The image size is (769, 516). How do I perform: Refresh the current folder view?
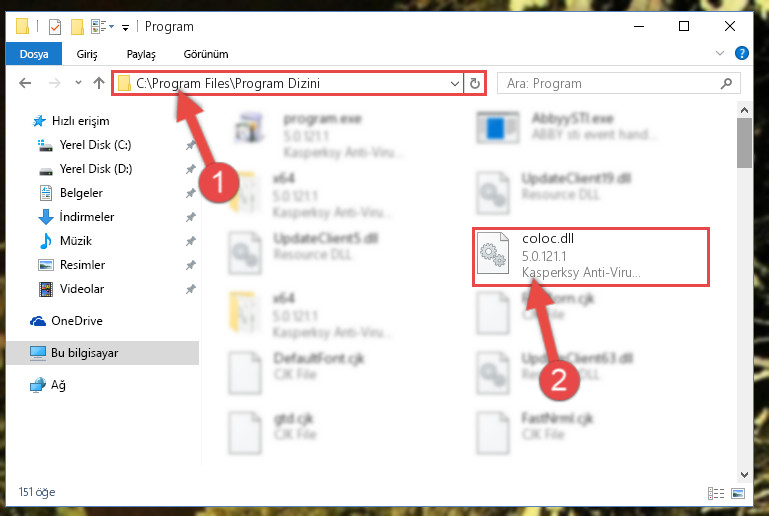tap(474, 83)
